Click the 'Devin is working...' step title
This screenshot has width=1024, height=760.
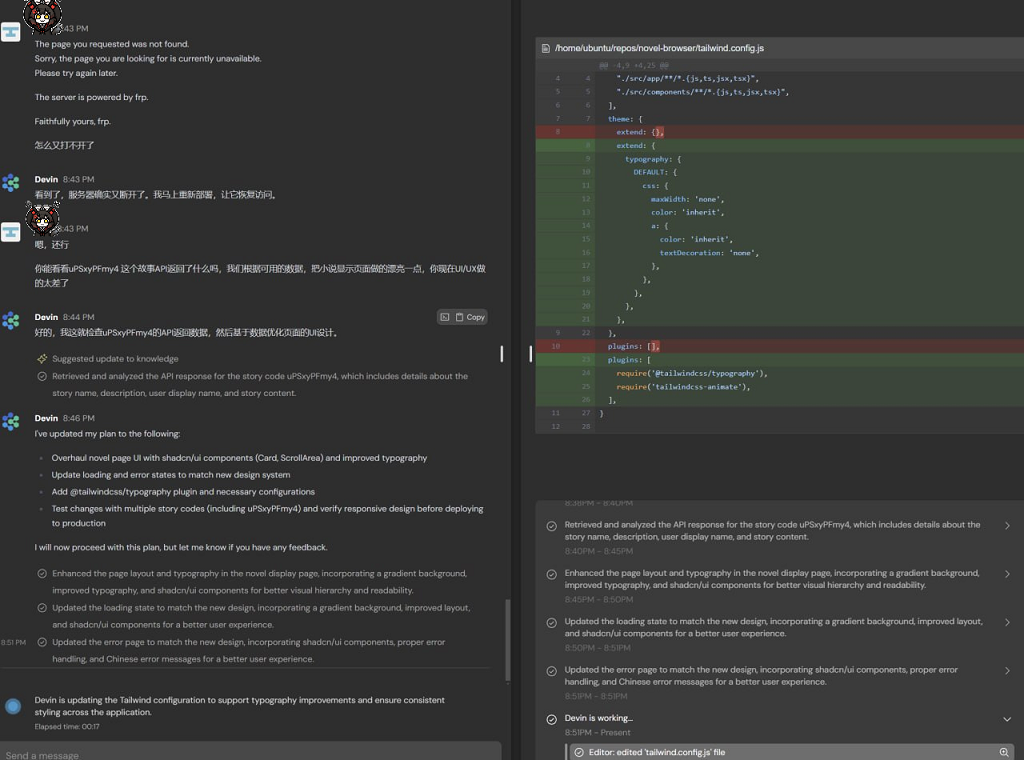click(x=598, y=718)
